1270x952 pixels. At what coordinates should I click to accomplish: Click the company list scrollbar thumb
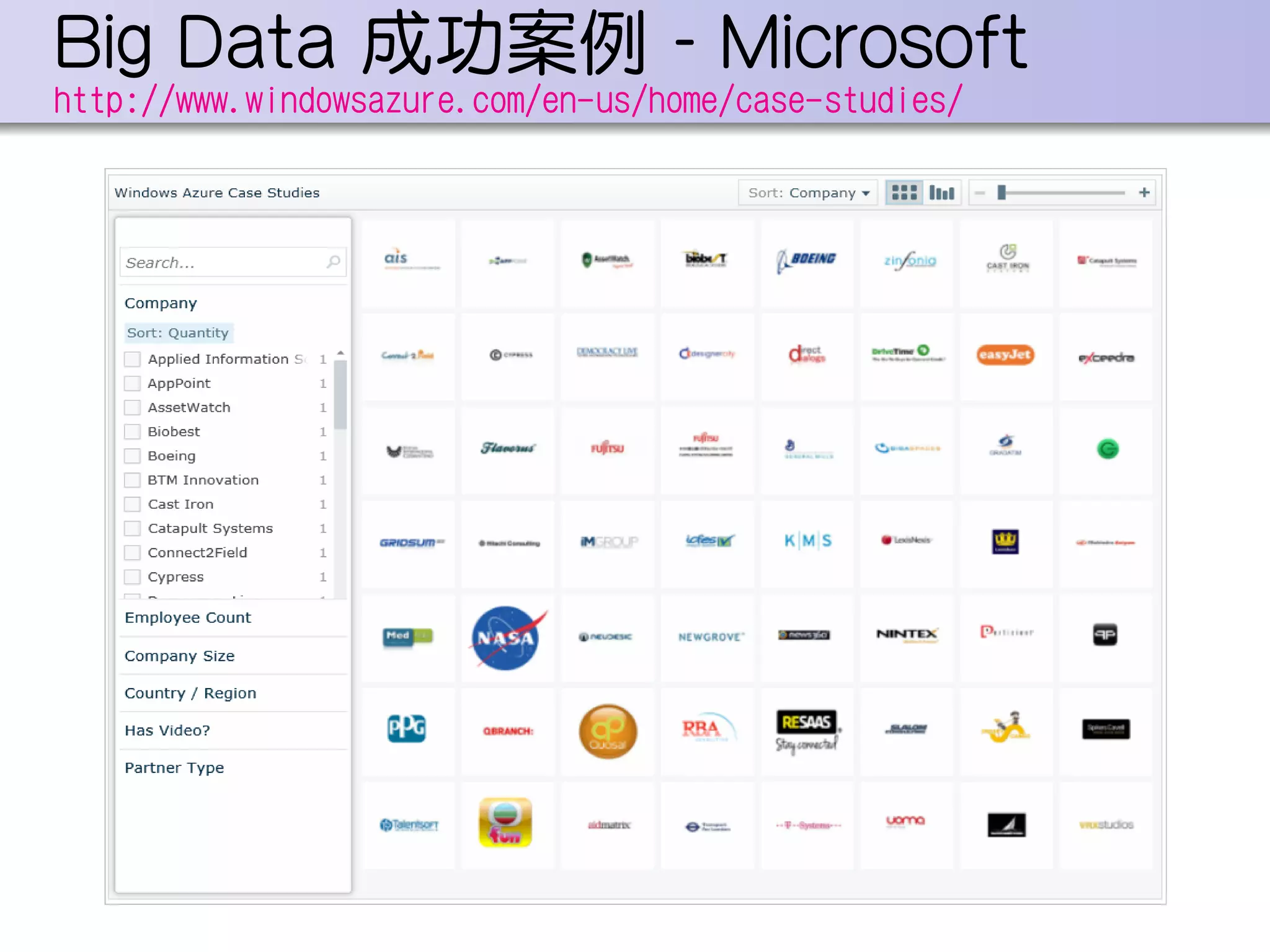[x=340, y=394]
